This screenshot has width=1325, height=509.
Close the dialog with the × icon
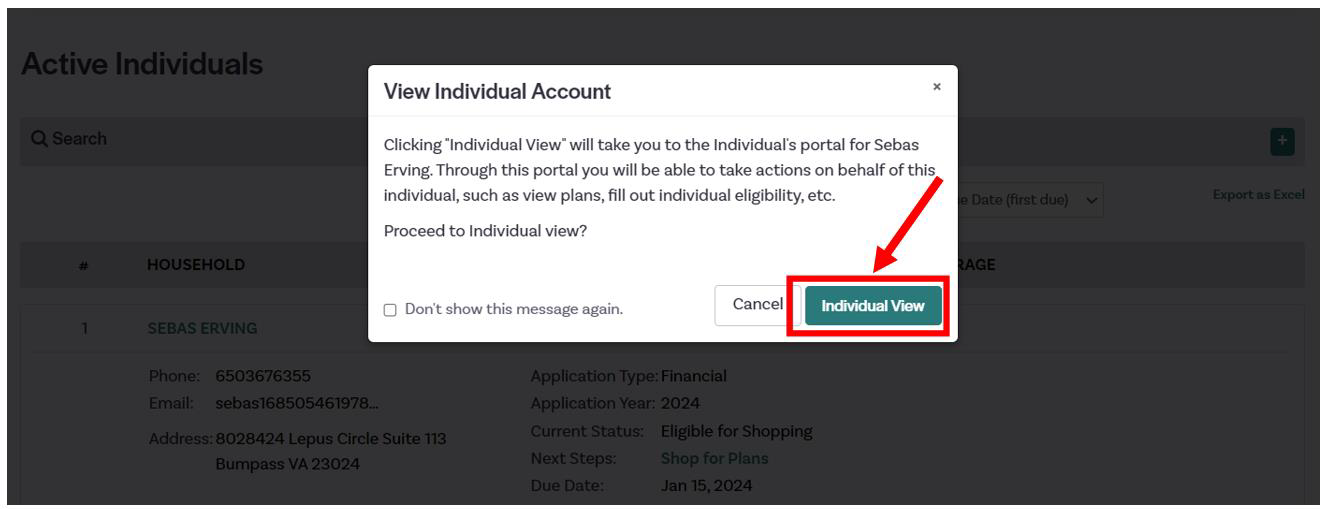[936, 87]
